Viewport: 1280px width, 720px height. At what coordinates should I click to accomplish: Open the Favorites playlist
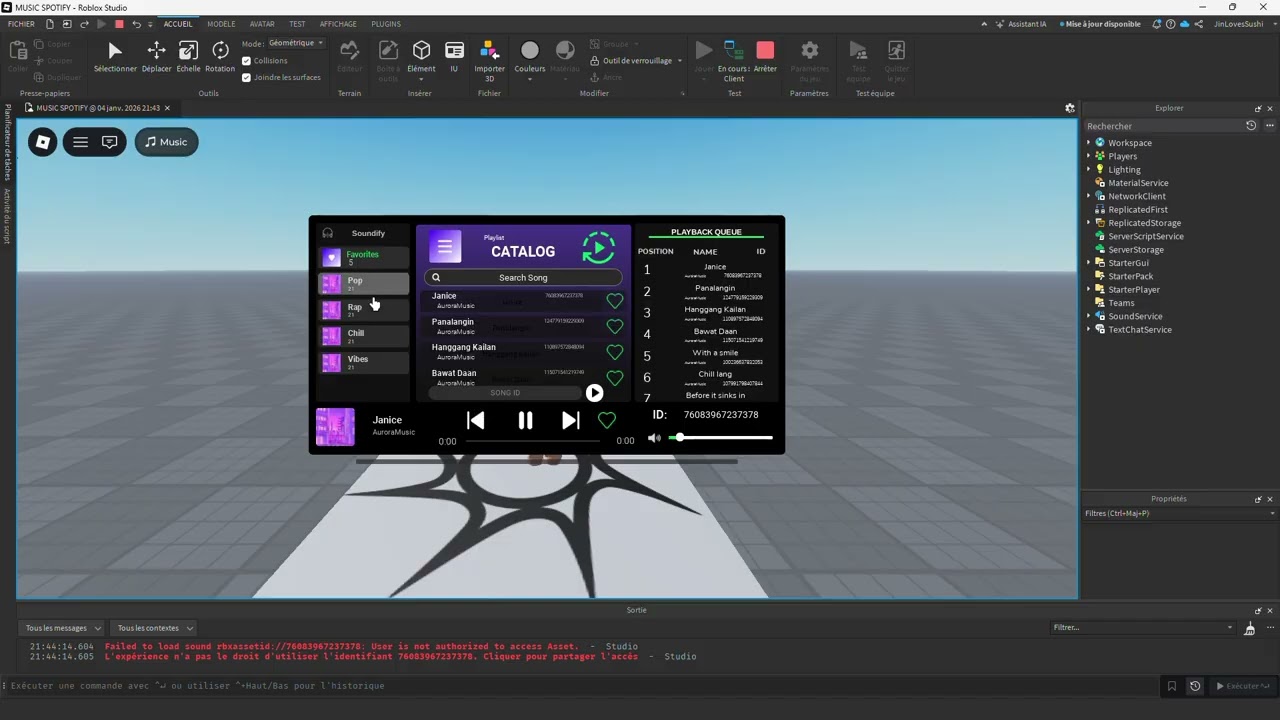363,258
